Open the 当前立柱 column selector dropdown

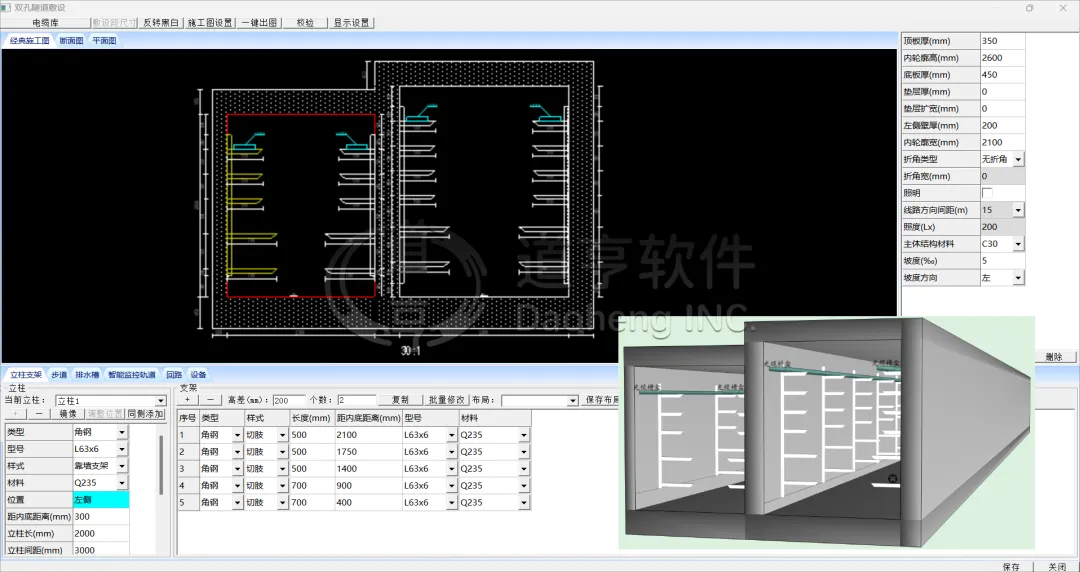point(160,401)
